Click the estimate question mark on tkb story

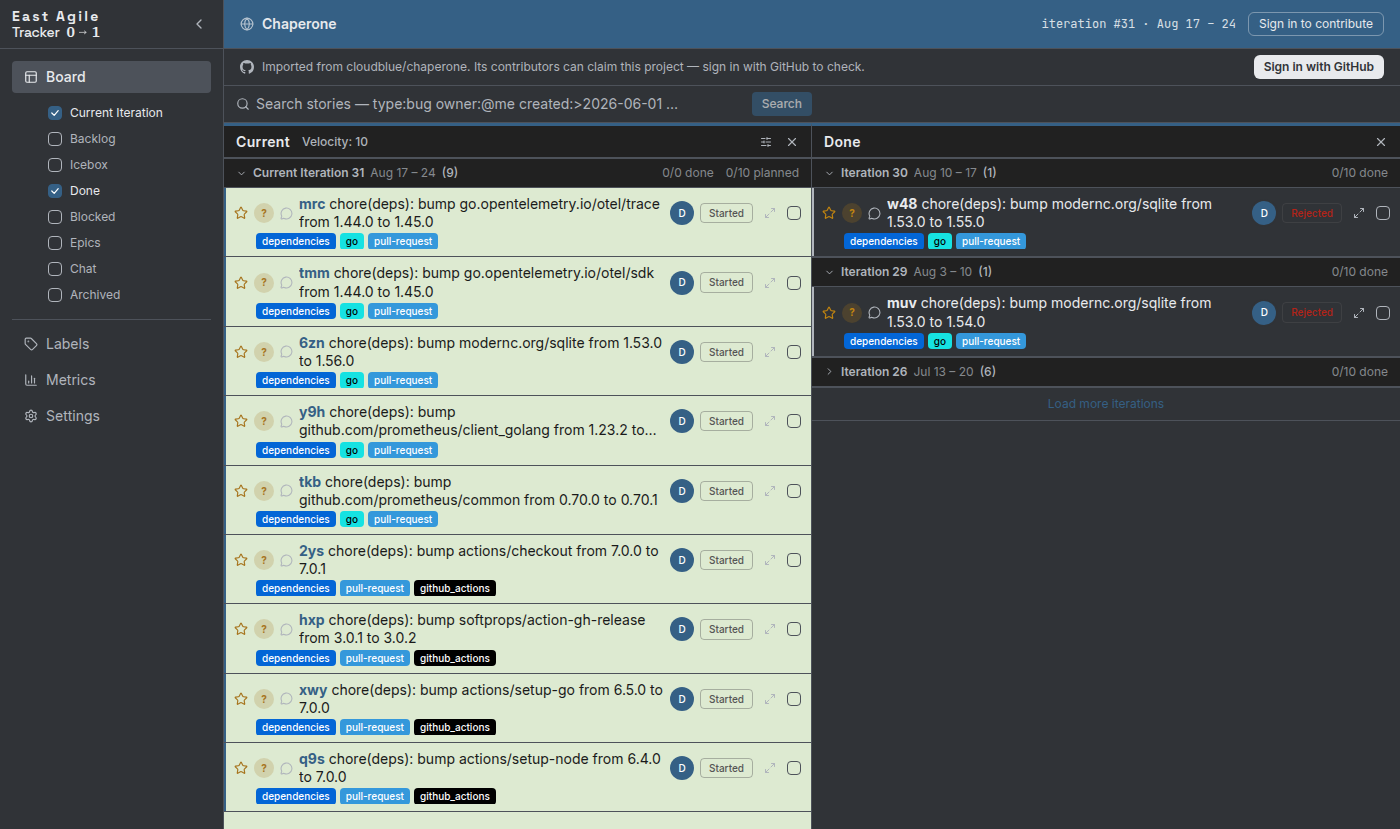[x=263, y=491]
